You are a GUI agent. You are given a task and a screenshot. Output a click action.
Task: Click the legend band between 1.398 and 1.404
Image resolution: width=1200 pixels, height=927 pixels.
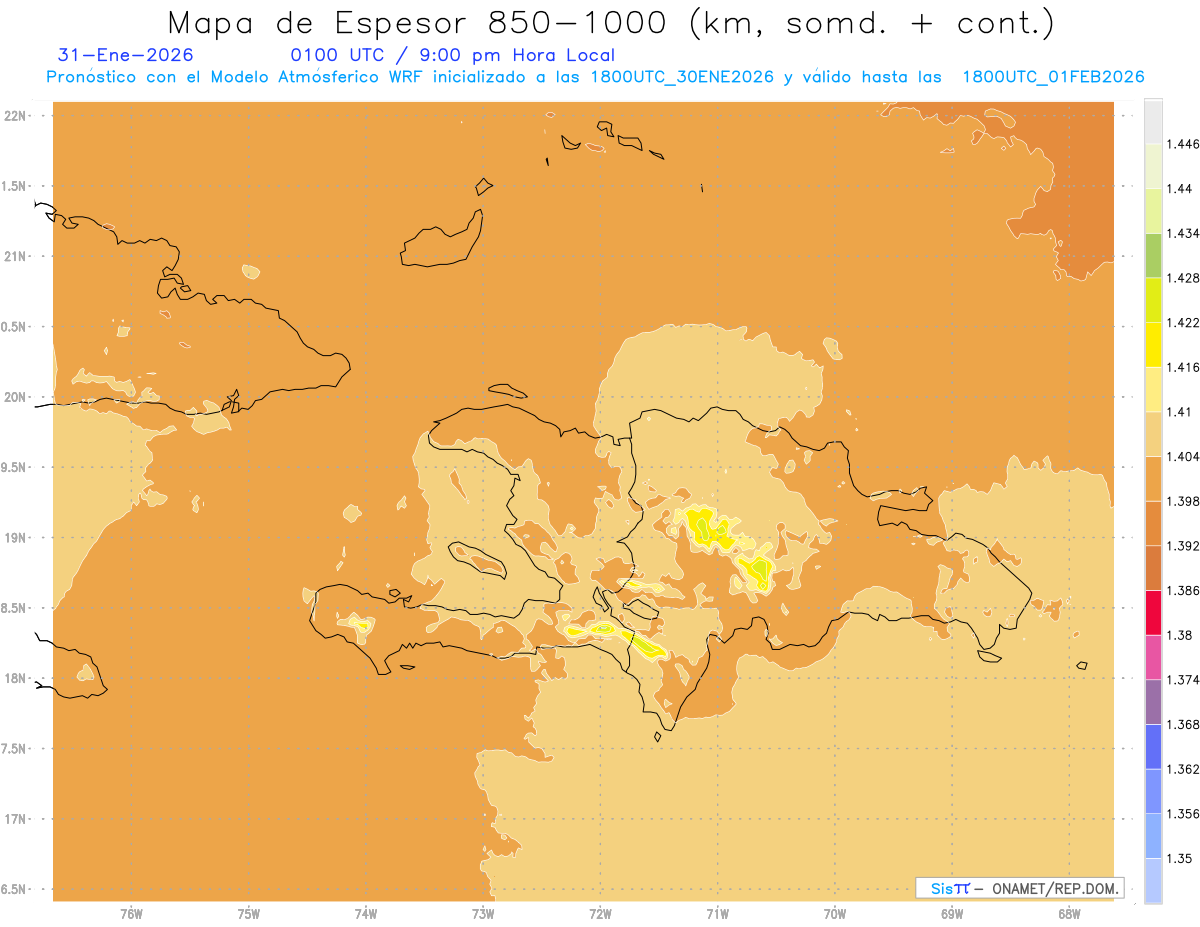point(1153,479)
